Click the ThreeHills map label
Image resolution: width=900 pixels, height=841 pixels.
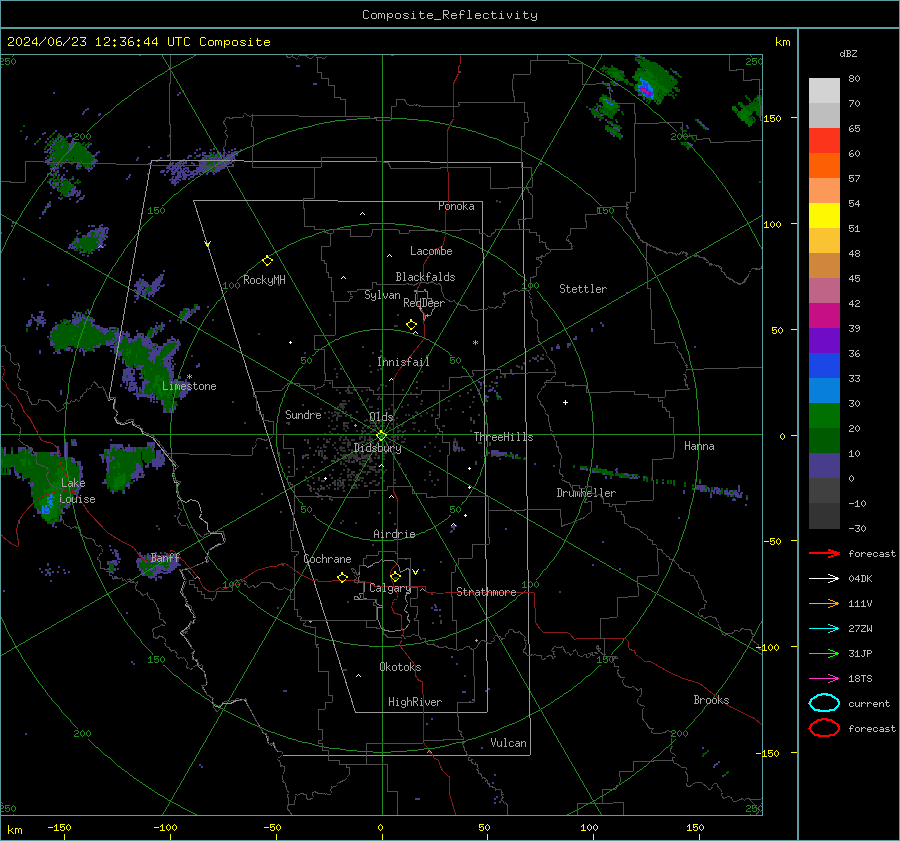coord(503,437)
